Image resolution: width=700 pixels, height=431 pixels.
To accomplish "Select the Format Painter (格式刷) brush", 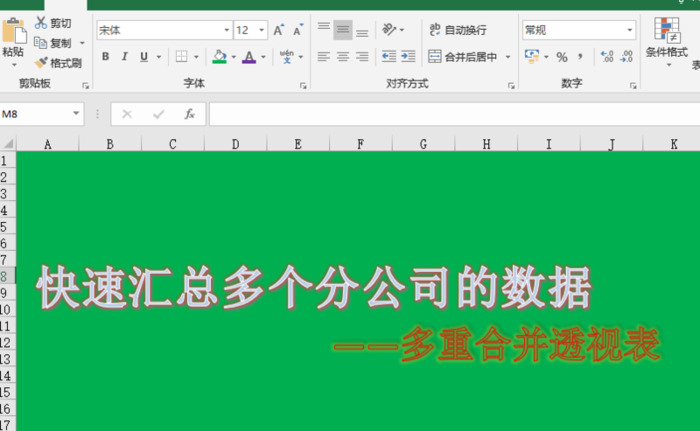I will pos(41,63).
